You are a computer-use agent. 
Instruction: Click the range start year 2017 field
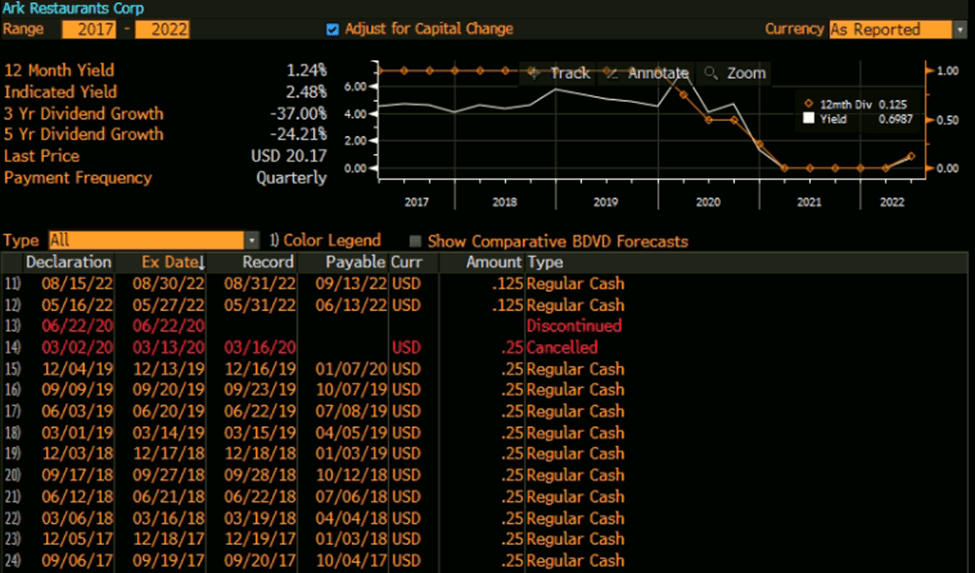(x=89, y=29)
